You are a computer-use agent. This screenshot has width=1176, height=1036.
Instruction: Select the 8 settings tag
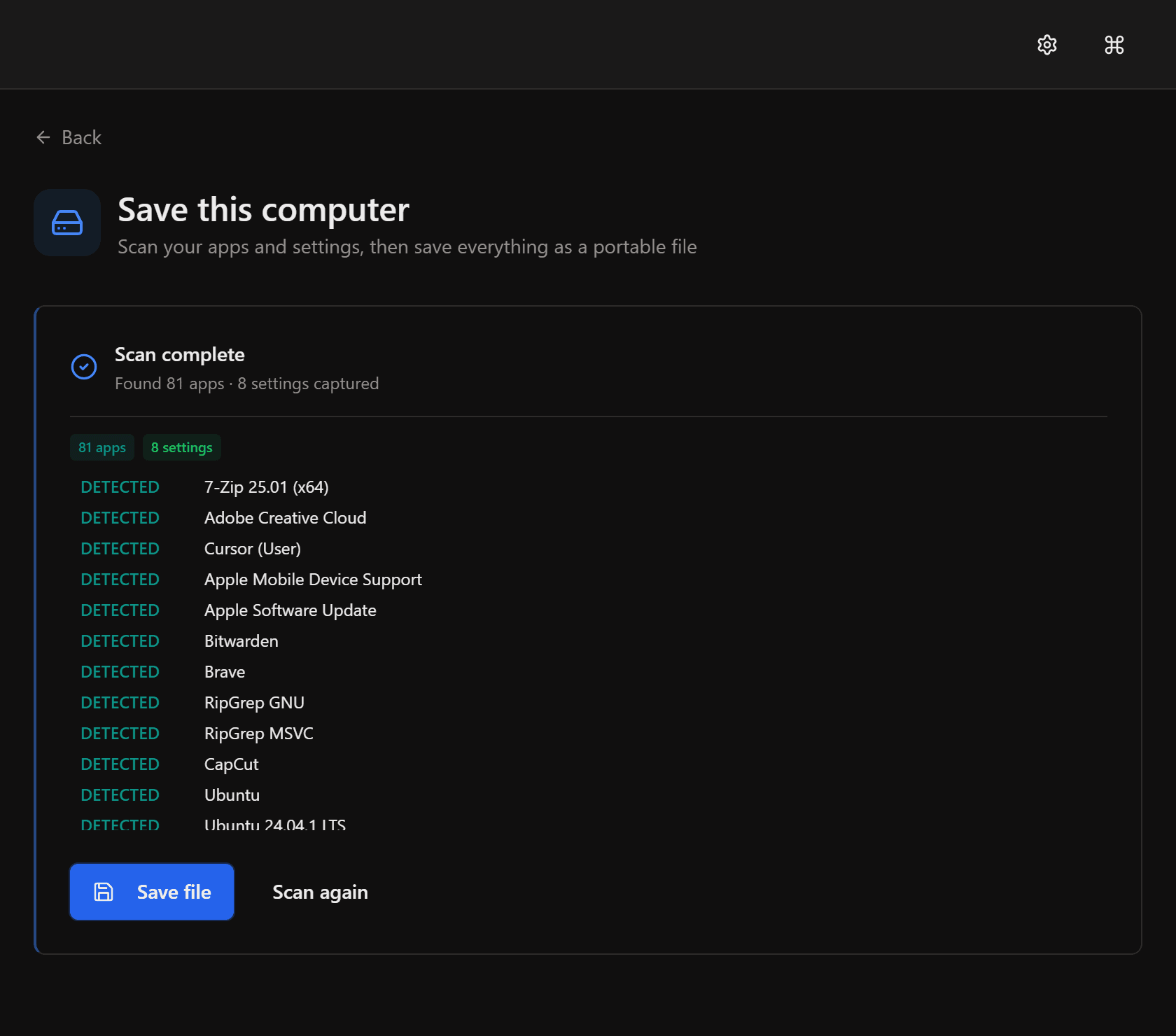pos(181,447)
